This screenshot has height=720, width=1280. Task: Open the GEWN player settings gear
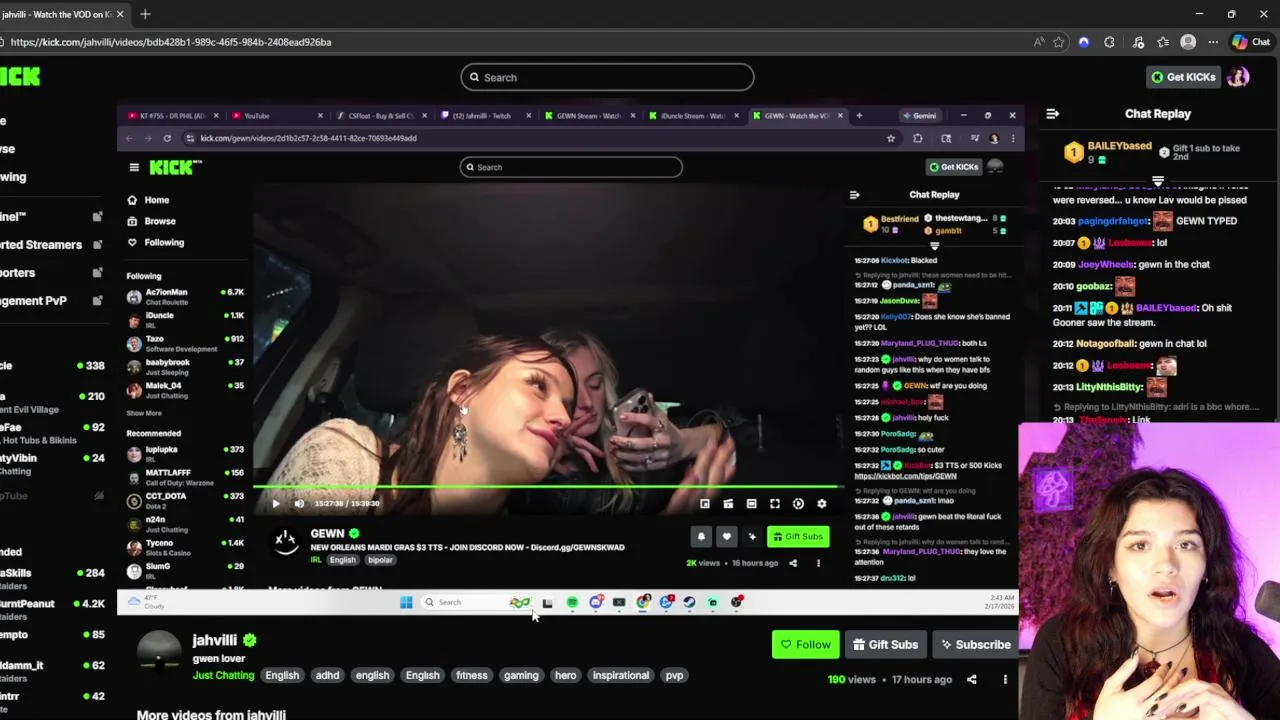point(821,504)
